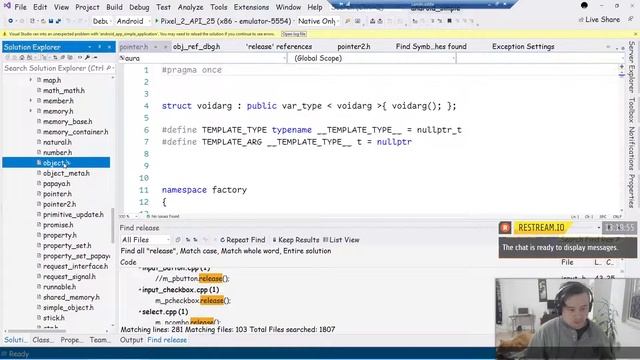Viewport: 640px width, 360px height.
Task: Expand the map.h tree node
Action: click(x=31, y=80)
